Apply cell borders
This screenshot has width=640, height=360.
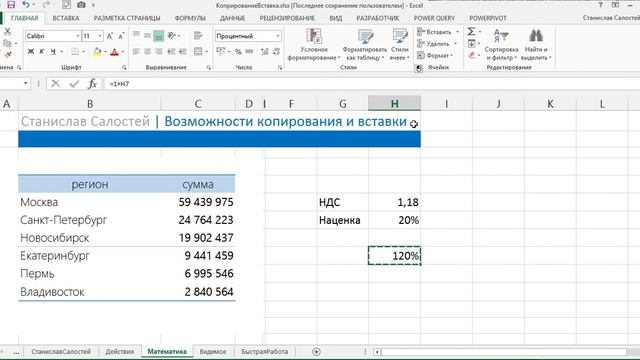pos(75,52)
